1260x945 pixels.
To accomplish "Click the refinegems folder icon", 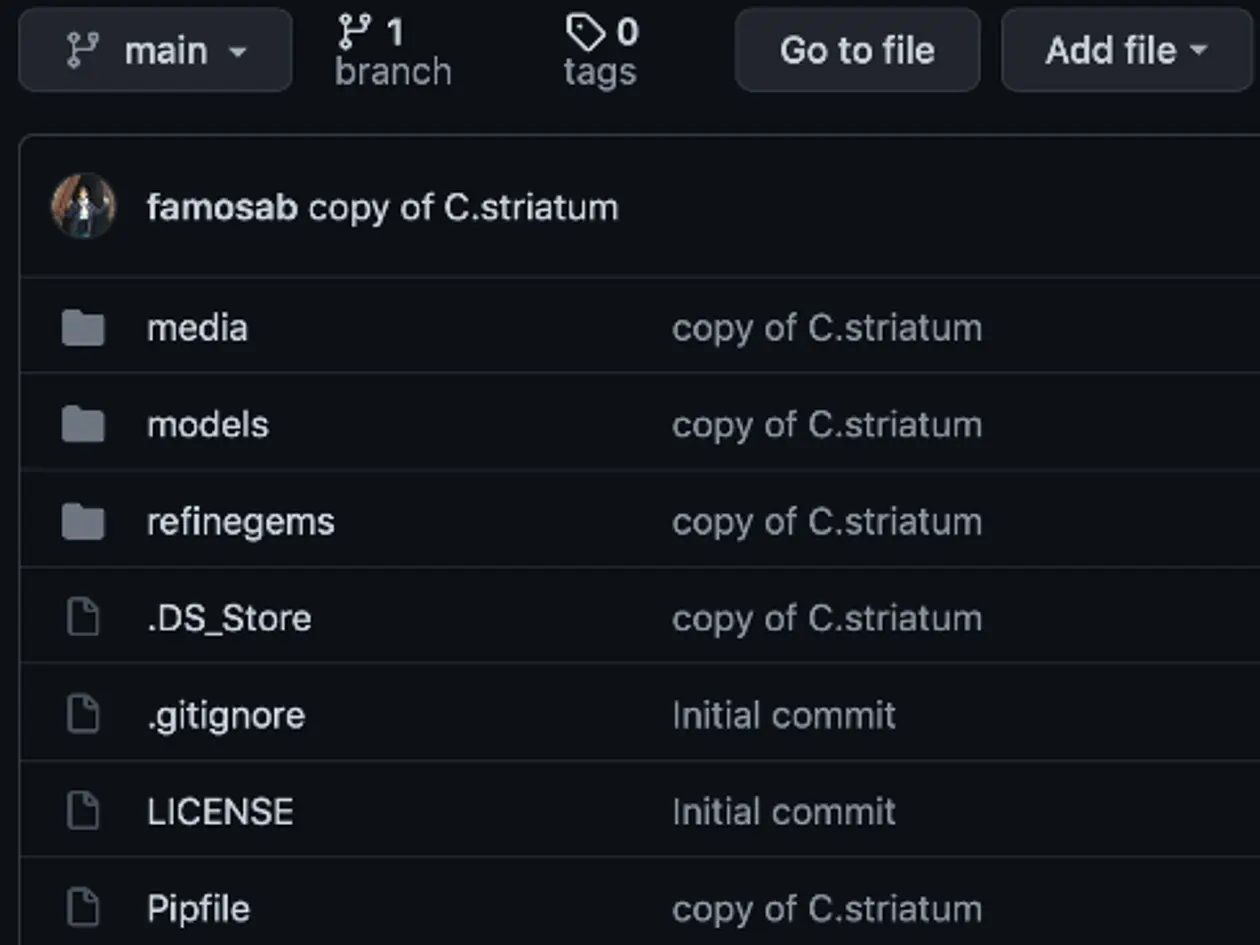I will click(x=83, y=522).
